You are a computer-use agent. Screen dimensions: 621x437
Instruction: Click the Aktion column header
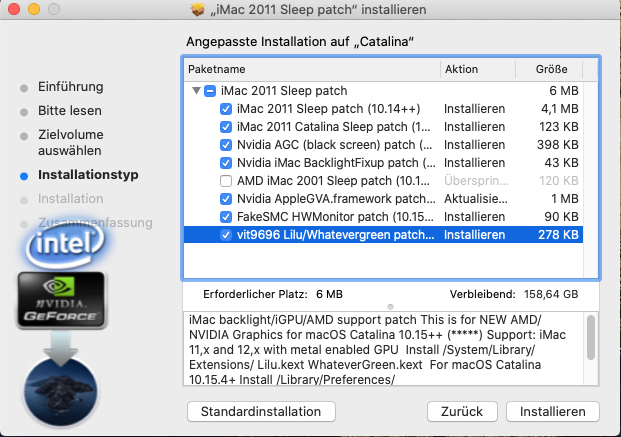[x=478, y=69]
